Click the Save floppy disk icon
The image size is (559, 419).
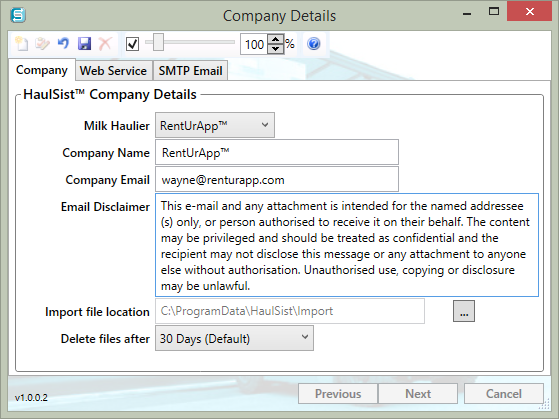point(84,44)
